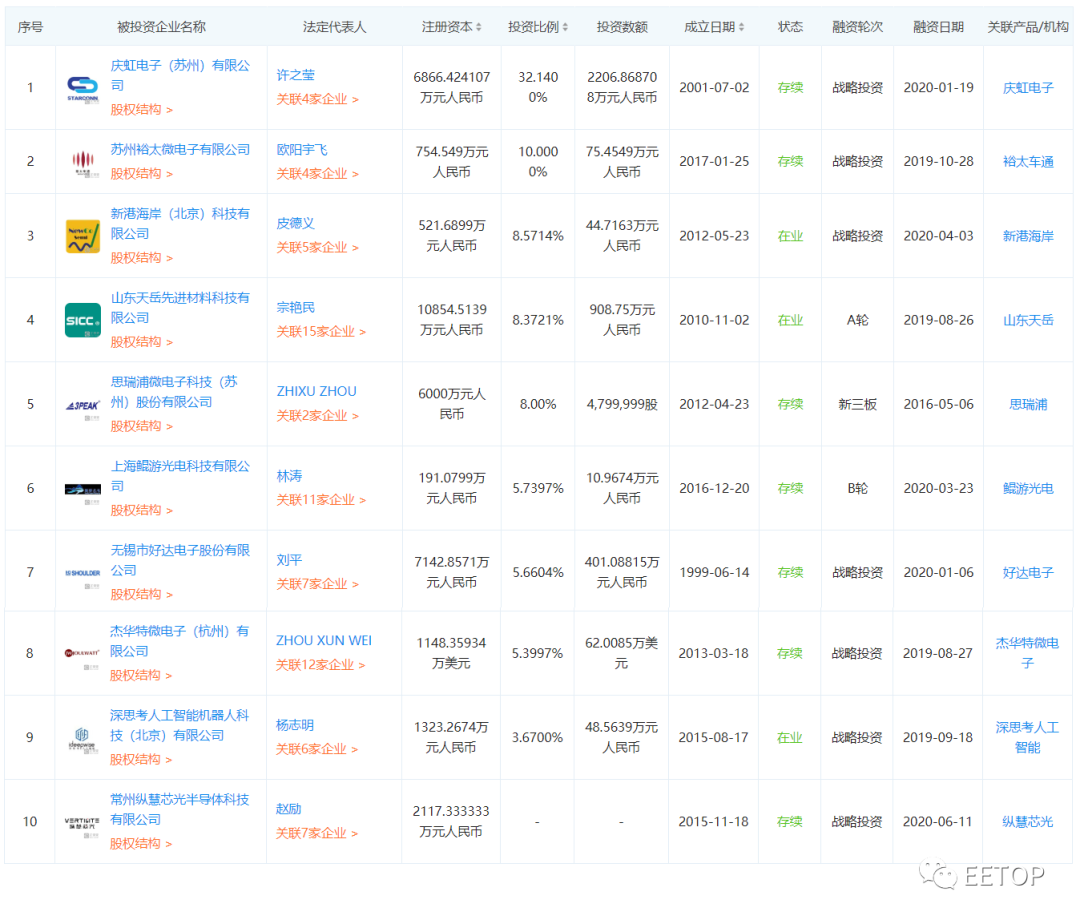Open related product 纵慧芯光
The width and height of the screenshot is (1080, 920).
click(1028, 822)
